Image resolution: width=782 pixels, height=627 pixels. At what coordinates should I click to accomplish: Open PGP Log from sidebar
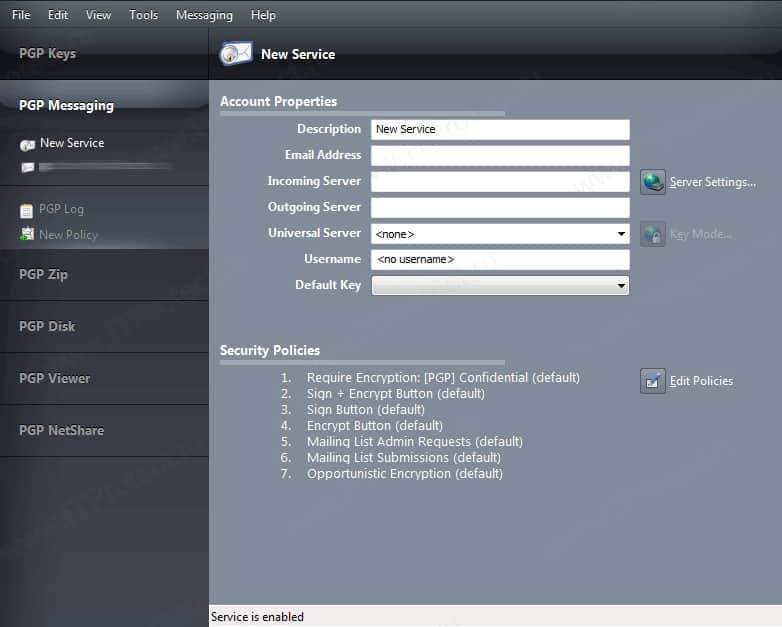point(61,209)
